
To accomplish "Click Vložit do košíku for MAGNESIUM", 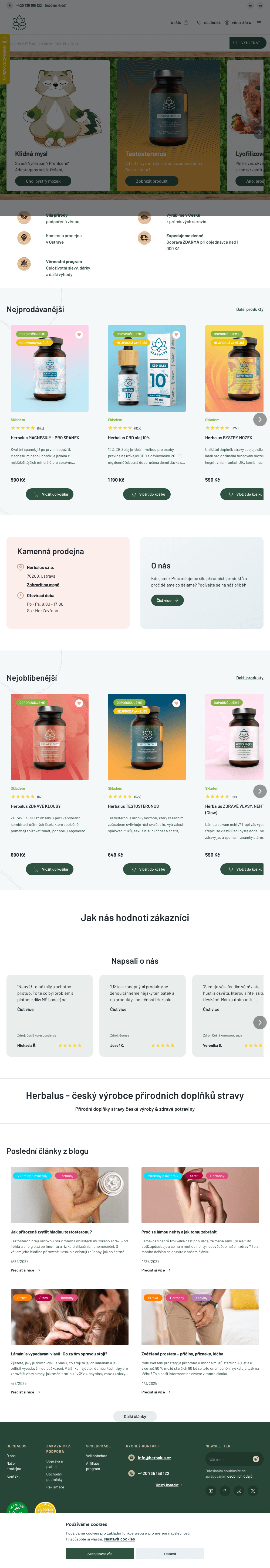I will click(49, 494).
